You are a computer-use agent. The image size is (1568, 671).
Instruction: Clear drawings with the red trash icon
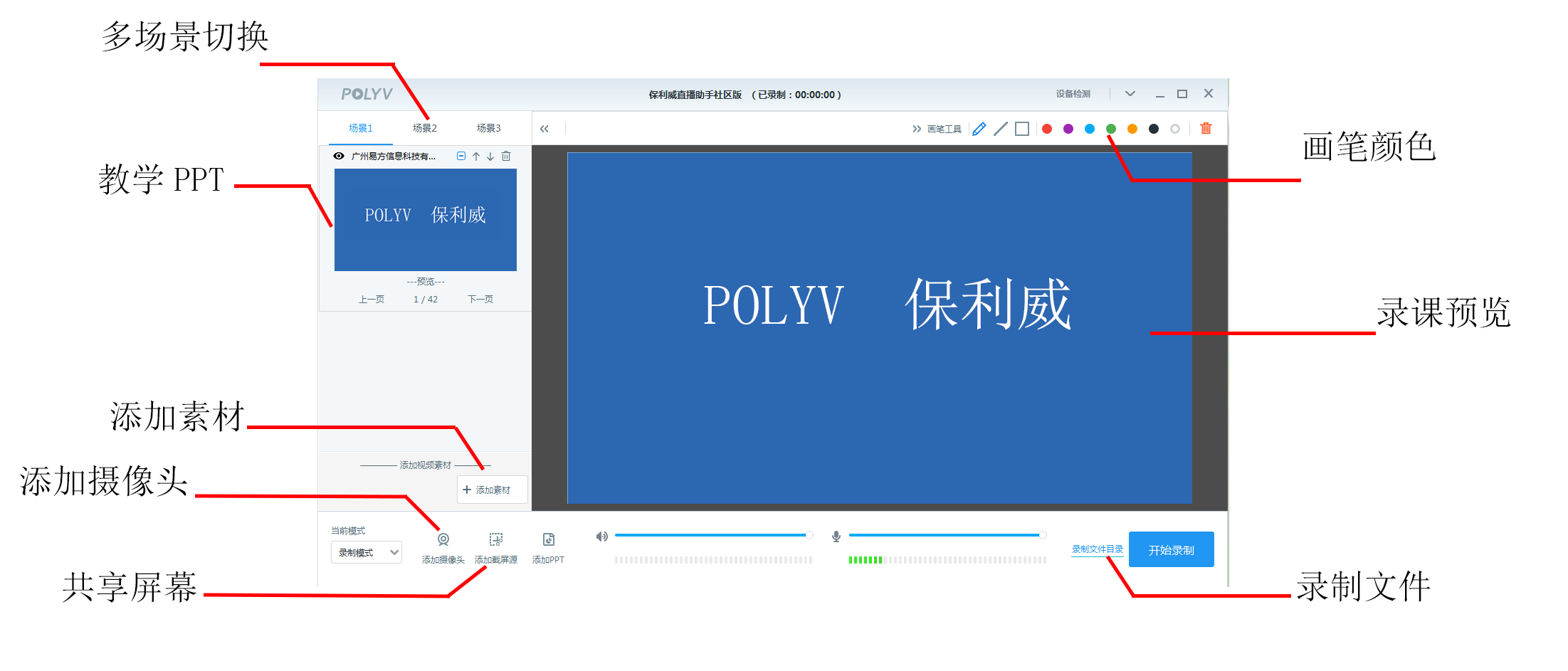coord(1206,129)
